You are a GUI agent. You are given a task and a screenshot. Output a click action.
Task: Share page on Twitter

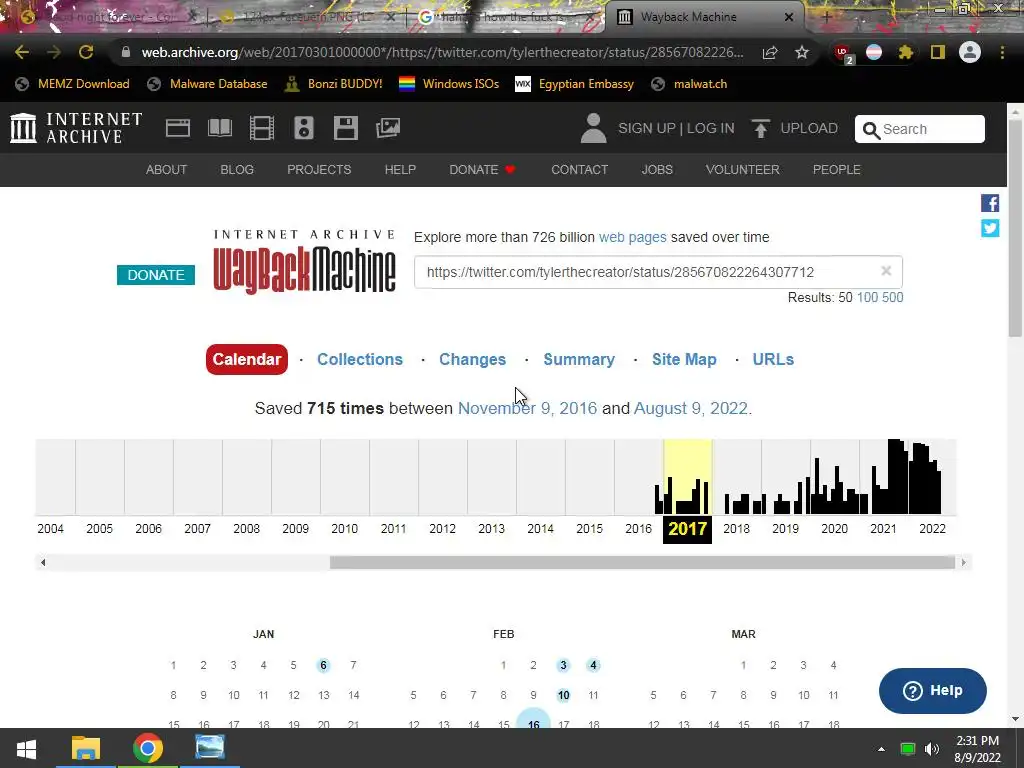tap(990, 228)
